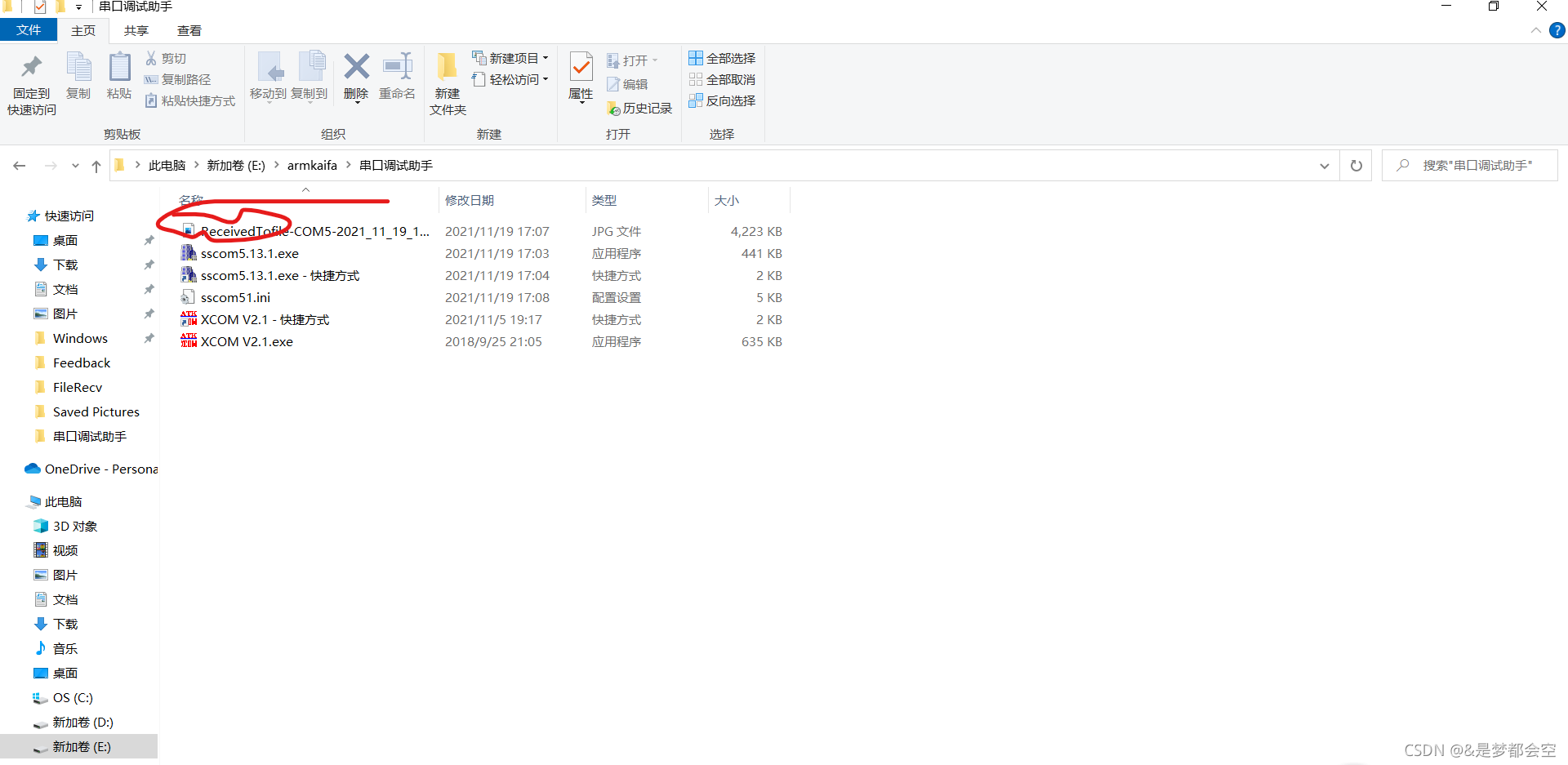Click Pin to Quick access (固定到快速访问) icon
Image resolution: width=1568 pixels, height=765 pixels.
(x=32, y=67)
